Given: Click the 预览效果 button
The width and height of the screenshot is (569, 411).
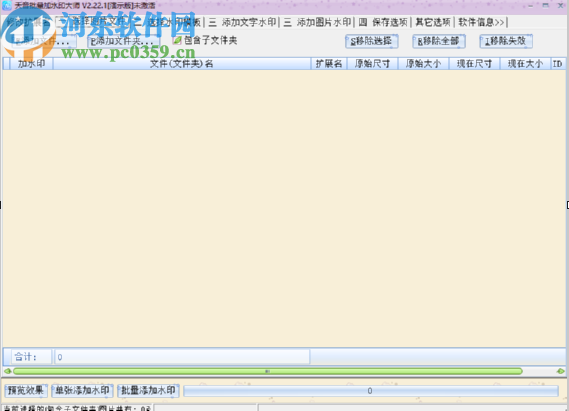Looking at the screenshot, I should coord(26,391).
